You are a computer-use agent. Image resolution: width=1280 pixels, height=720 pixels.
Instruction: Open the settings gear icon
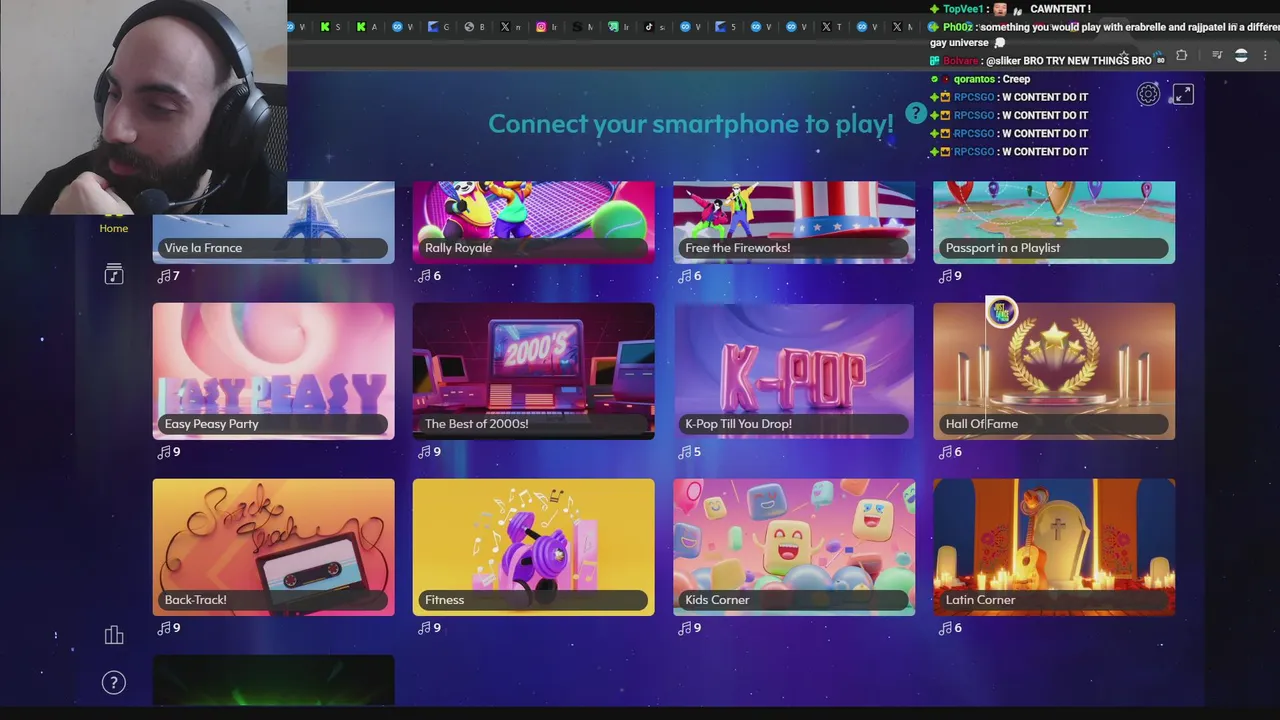coord(1148,94)
